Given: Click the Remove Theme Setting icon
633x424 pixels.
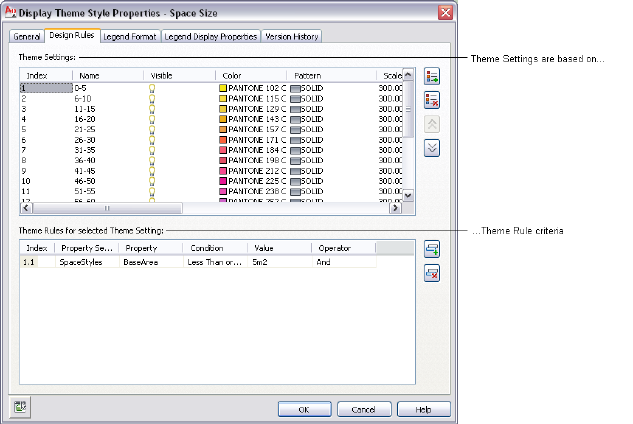Looking at the screenshot, I should tap(432, 100).
